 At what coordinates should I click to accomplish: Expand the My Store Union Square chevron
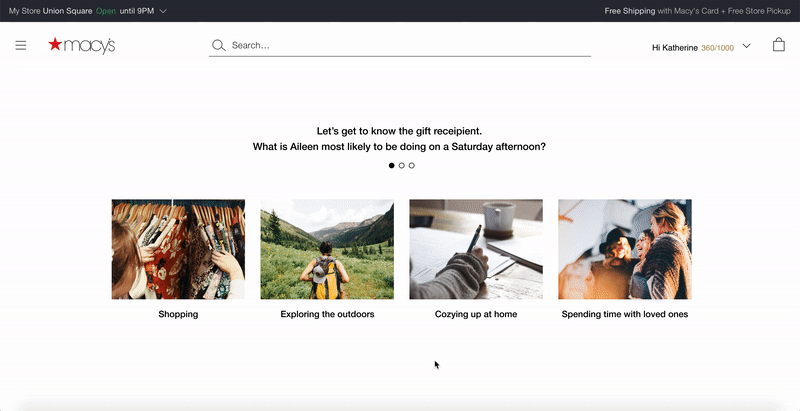(x=163, y=11)
